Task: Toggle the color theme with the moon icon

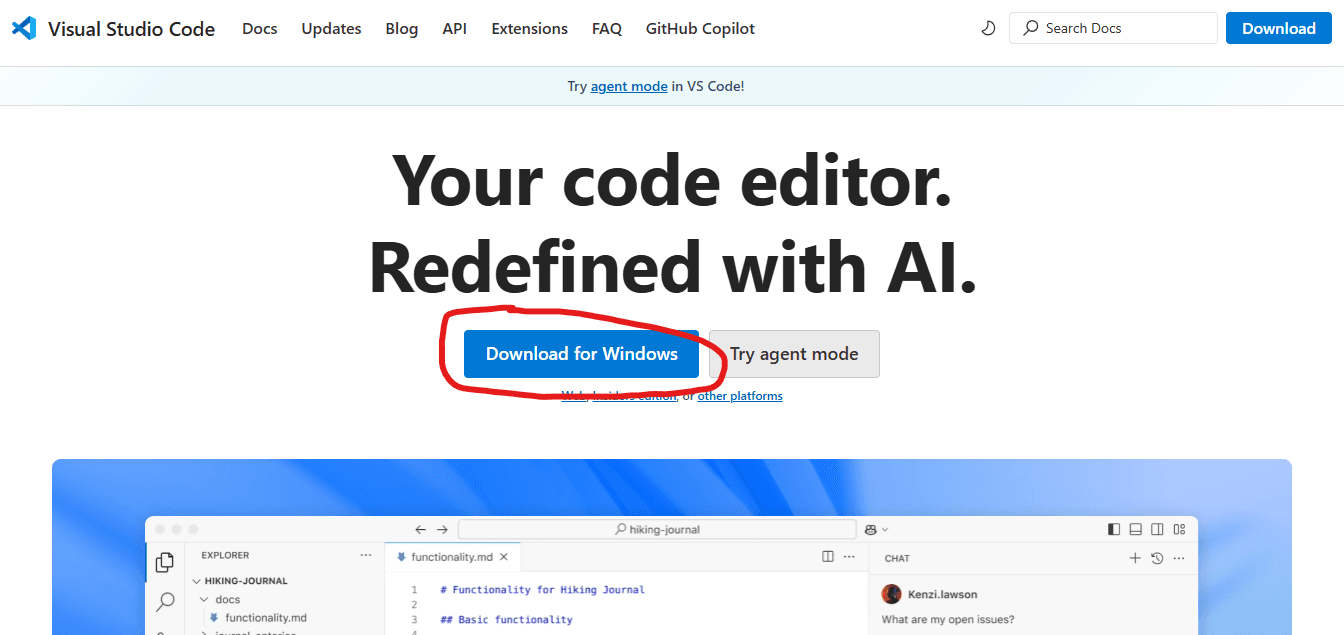Action: [x=988, y=28]
